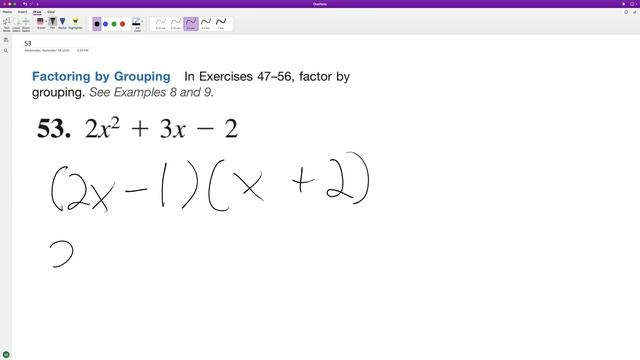Select the Marker tool
Screen dimensions: 640x360
62,23
